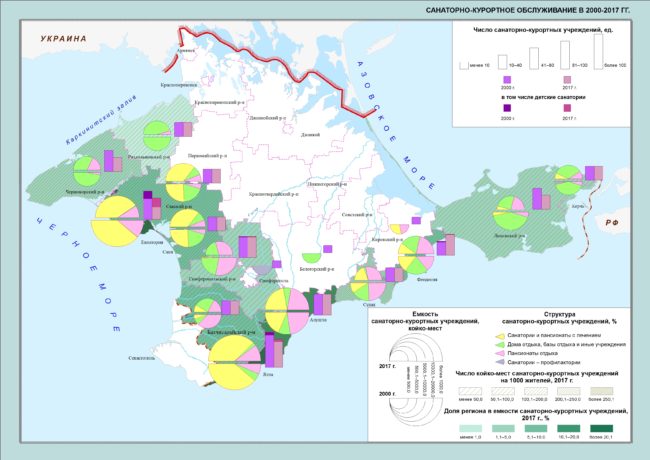
Task: Click the Yalta pie chart diagram
Action: [234, 363]
